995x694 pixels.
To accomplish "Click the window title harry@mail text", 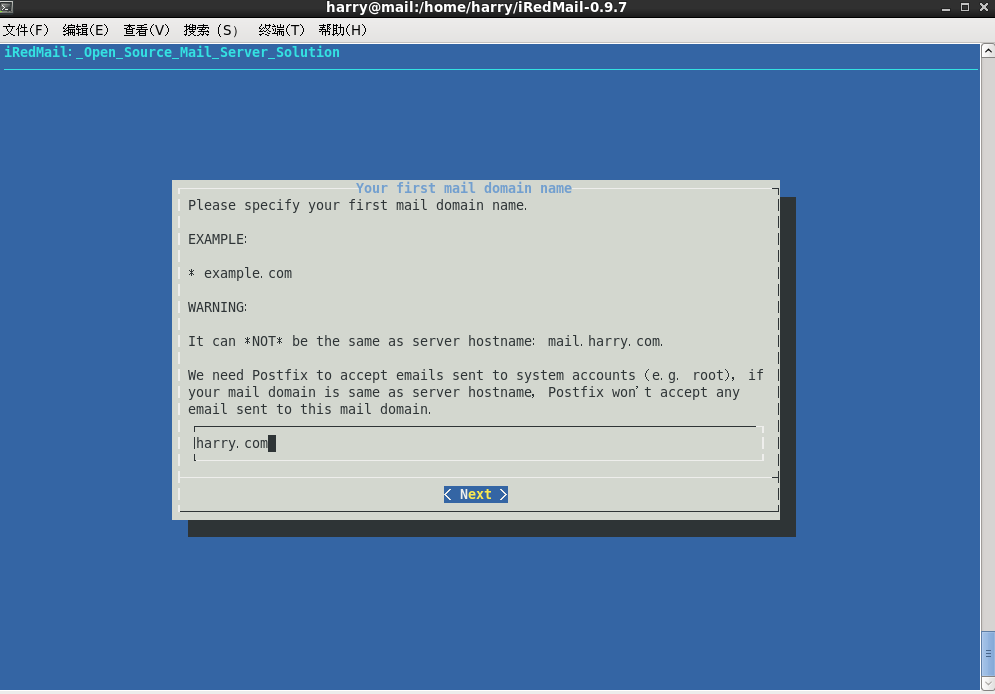I will 476,8.
